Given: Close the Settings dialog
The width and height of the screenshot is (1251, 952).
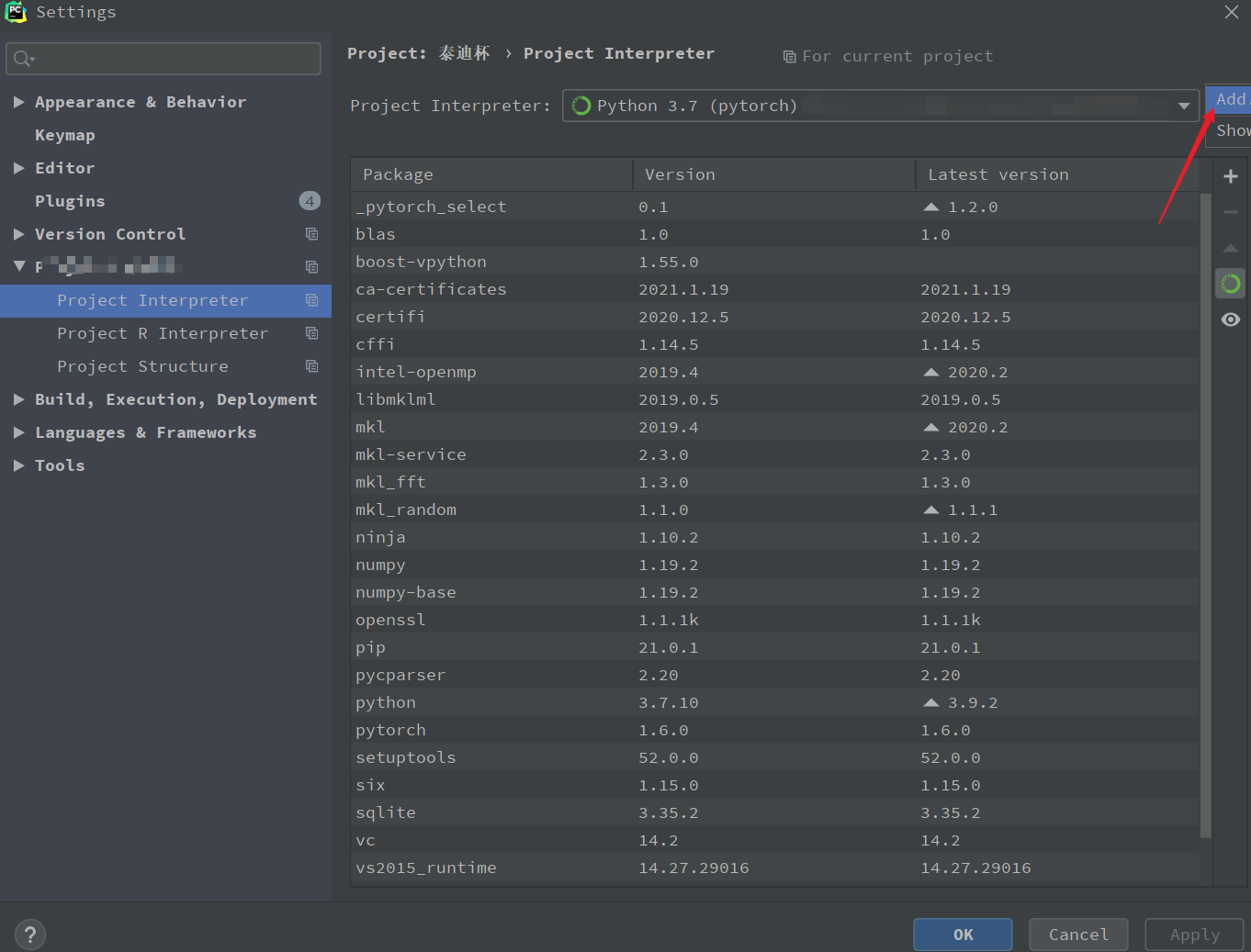Looking at the screenshot, I should tap(1231, 12).
